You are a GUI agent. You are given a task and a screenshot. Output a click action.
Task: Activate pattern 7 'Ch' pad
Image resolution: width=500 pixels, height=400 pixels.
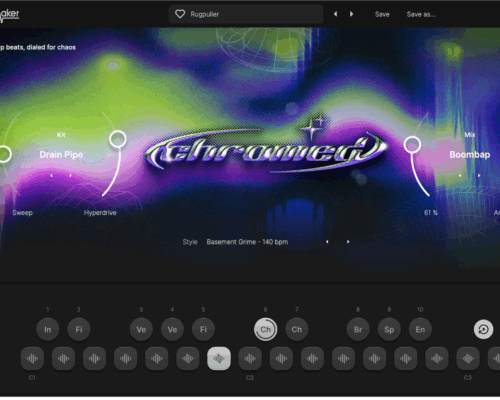coord(297,329)
